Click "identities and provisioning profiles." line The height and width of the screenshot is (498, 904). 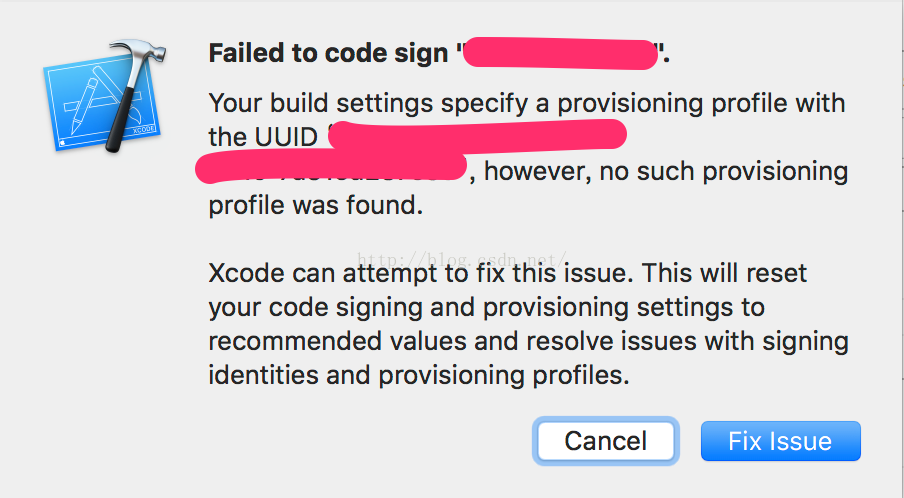(419, 375)
